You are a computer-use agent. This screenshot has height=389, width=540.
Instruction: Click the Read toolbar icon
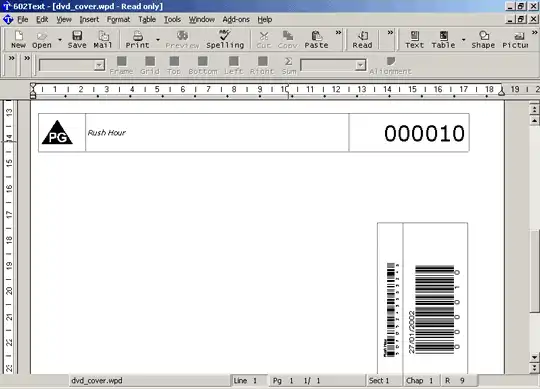coord(362,39)
